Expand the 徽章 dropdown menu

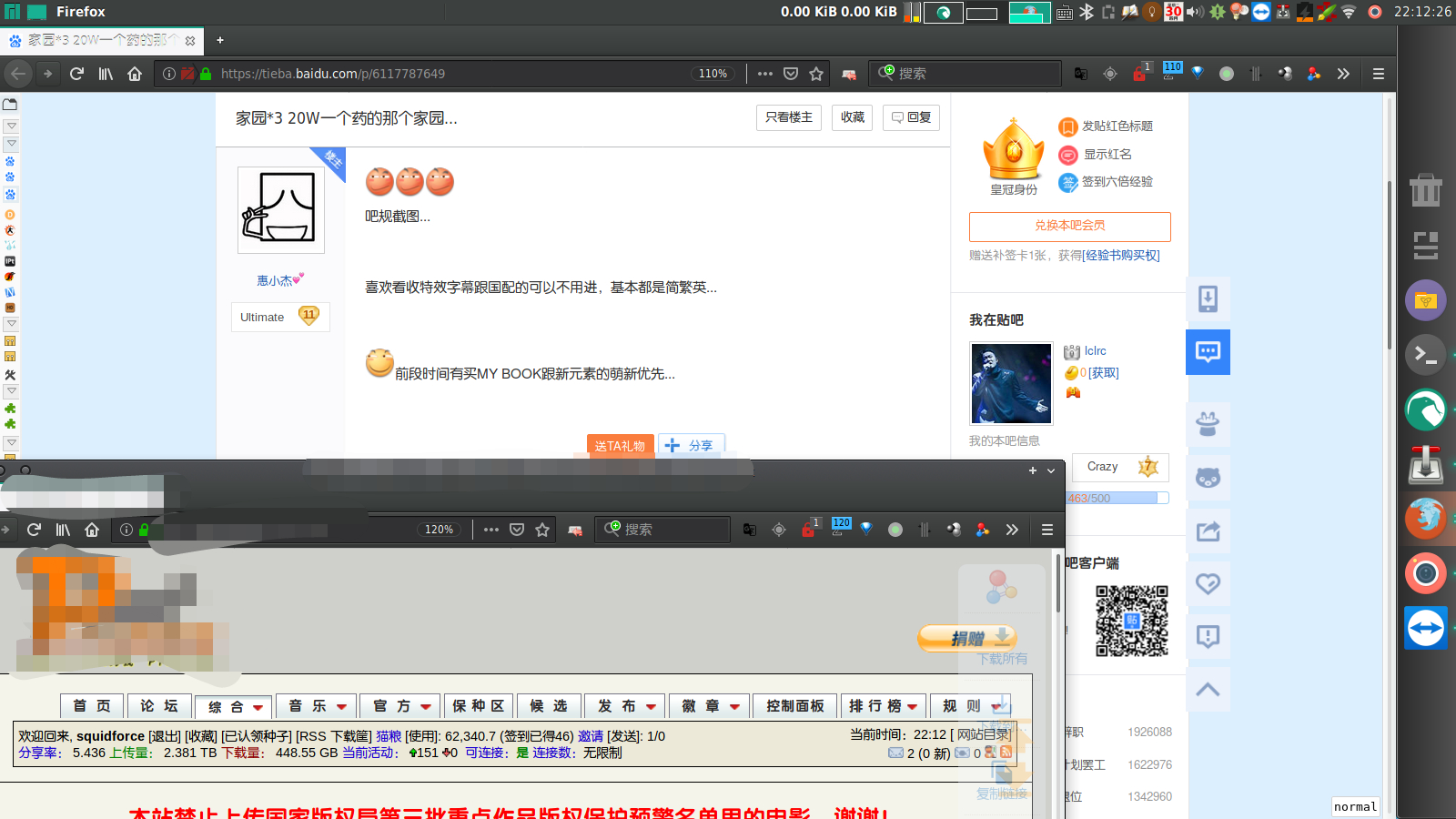tap(710, 706)
